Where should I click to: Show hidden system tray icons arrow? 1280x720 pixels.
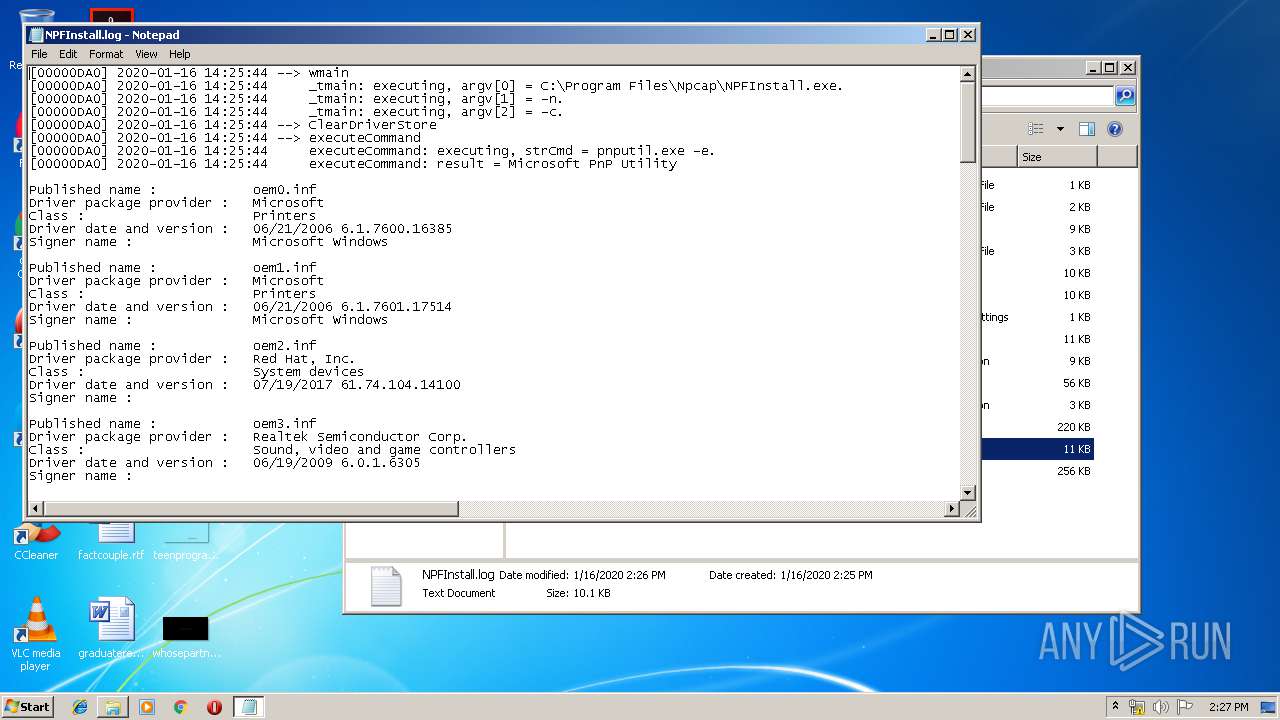coord(1116,706)
